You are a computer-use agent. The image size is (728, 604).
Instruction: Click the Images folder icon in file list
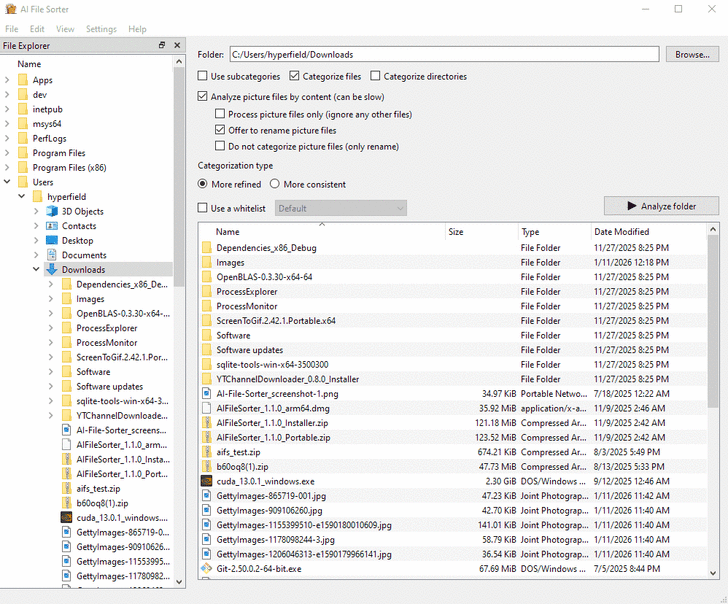pyautogui.click(x=207, y=262)
